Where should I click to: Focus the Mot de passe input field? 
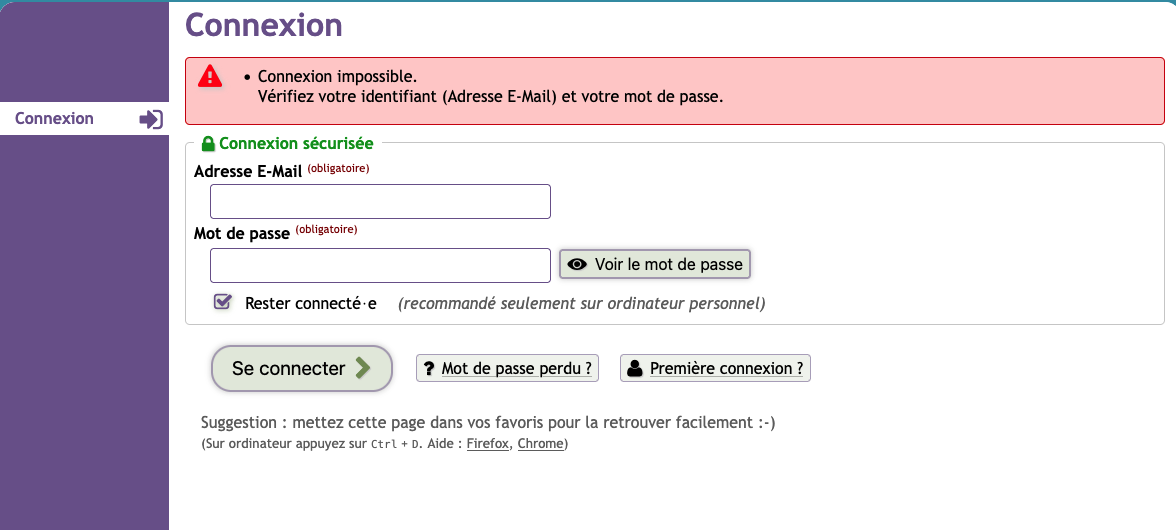[x=380, y=265]
